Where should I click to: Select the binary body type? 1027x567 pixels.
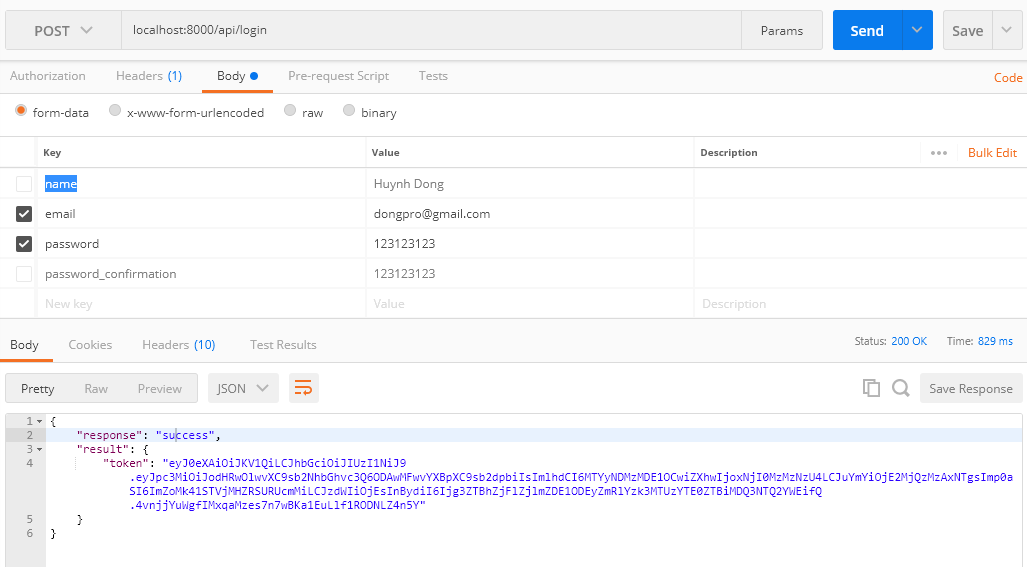tap(348, 111)
